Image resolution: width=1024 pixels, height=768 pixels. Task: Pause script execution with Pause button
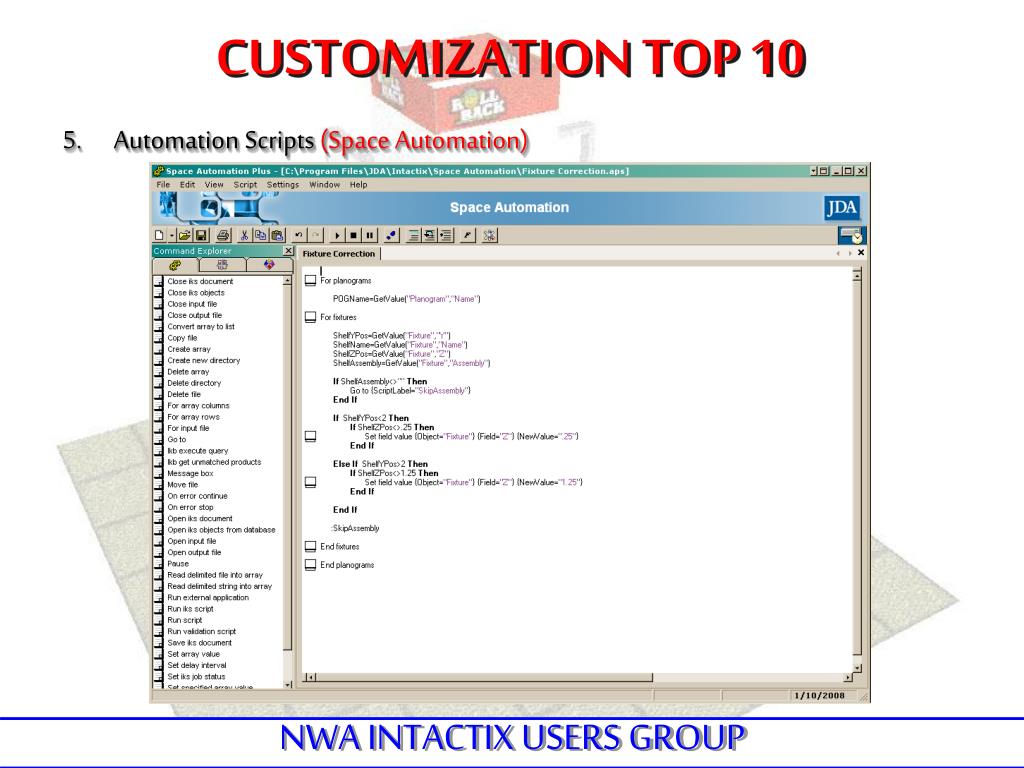pos(370,235)
